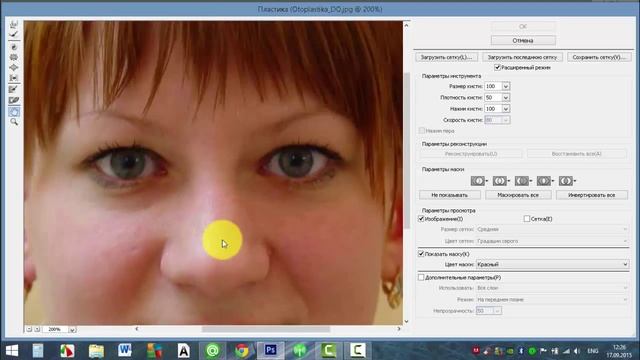The width and height of the screenshot is (640, 360).
Task: Click the preview horizontal scrollbar thumb
Action: [x=265, y=329]
